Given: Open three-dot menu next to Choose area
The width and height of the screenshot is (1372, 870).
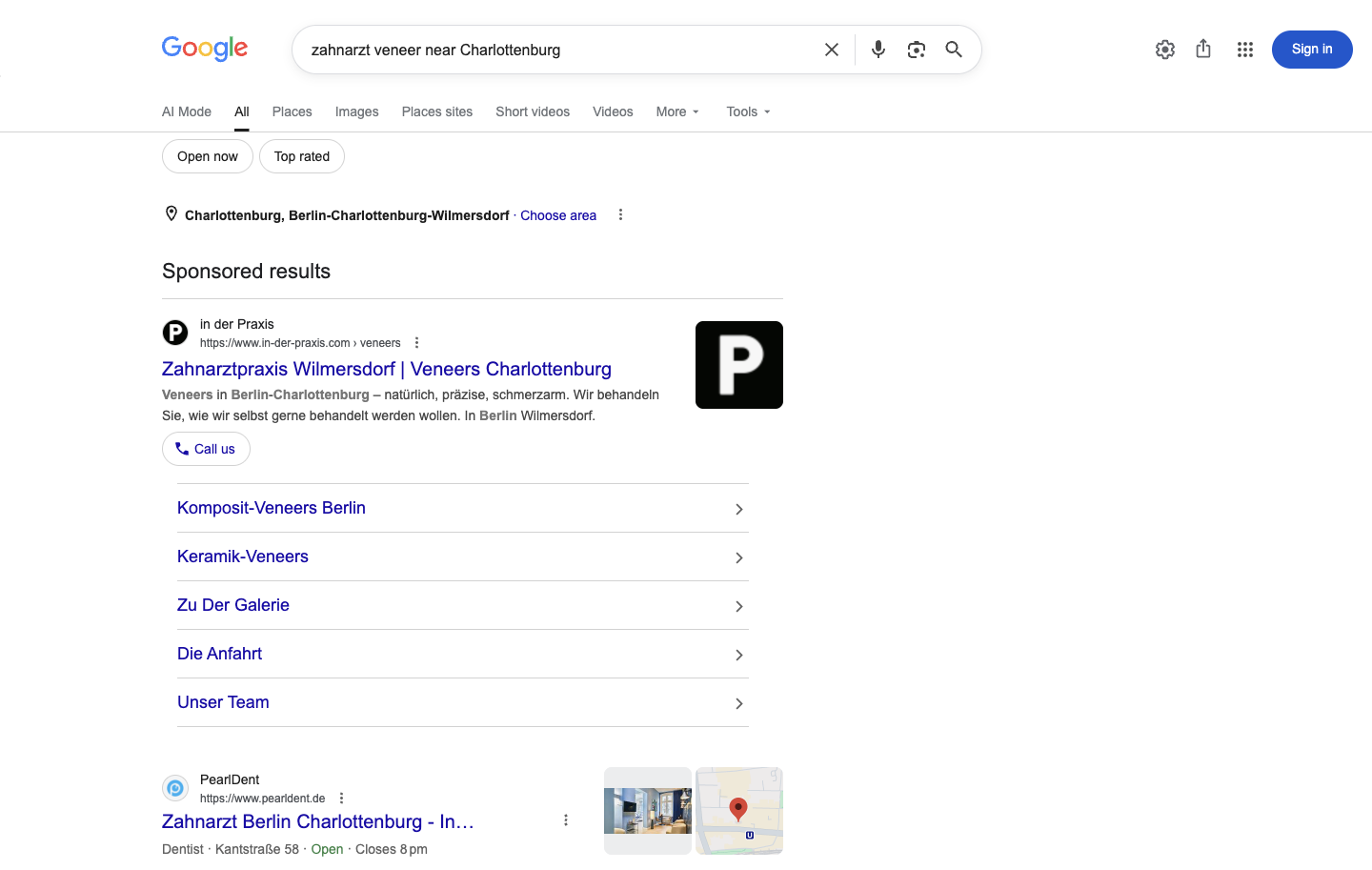Looking at the screenshot, I should (x=620, y=214).
